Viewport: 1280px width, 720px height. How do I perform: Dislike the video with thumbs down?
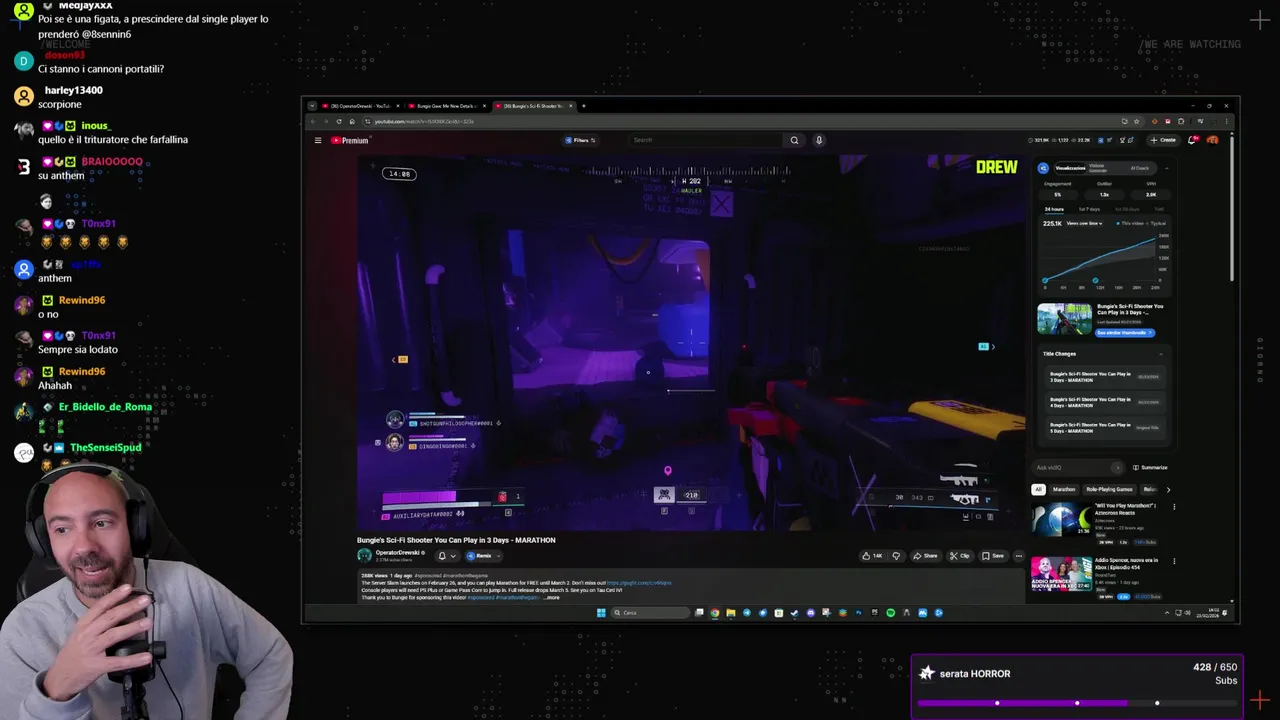[896, 556]
